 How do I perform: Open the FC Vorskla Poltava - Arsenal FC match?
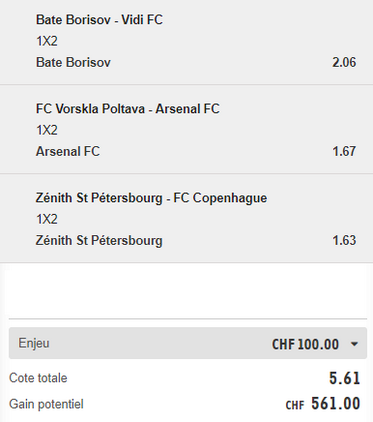128,109
